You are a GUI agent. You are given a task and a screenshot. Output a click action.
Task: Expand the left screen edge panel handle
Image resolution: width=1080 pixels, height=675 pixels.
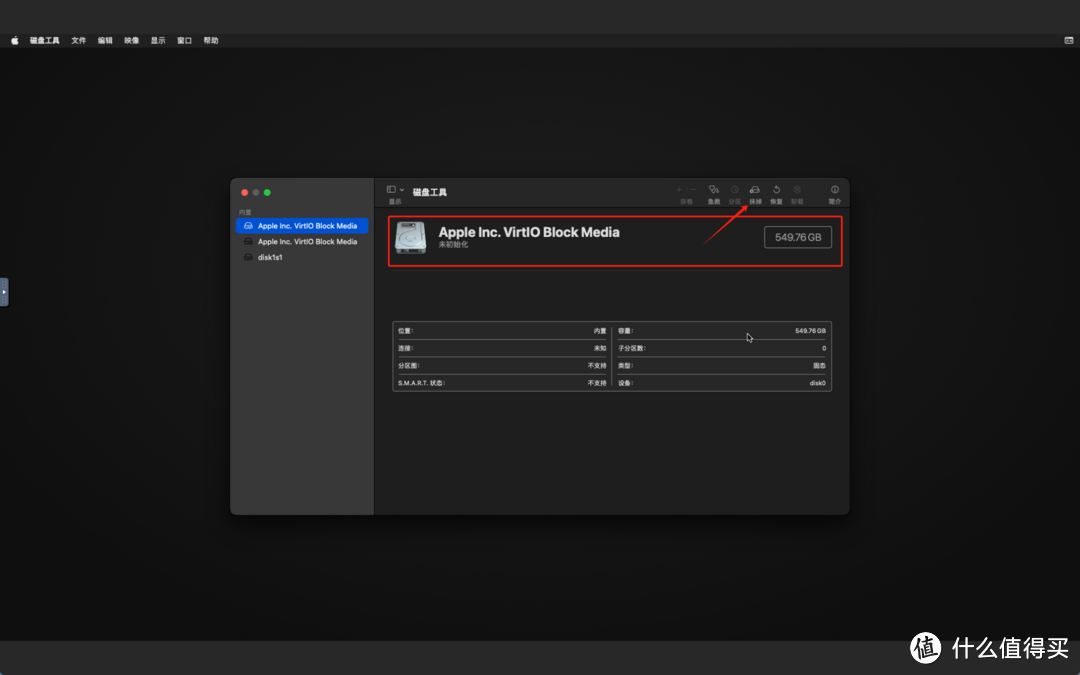point(4,292)
